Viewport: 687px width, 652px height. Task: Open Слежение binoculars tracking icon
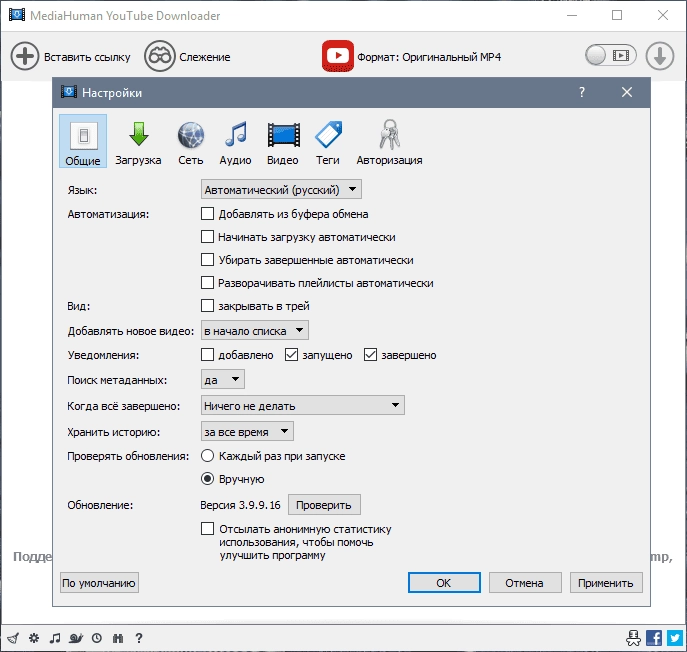[x=159, y=57]
